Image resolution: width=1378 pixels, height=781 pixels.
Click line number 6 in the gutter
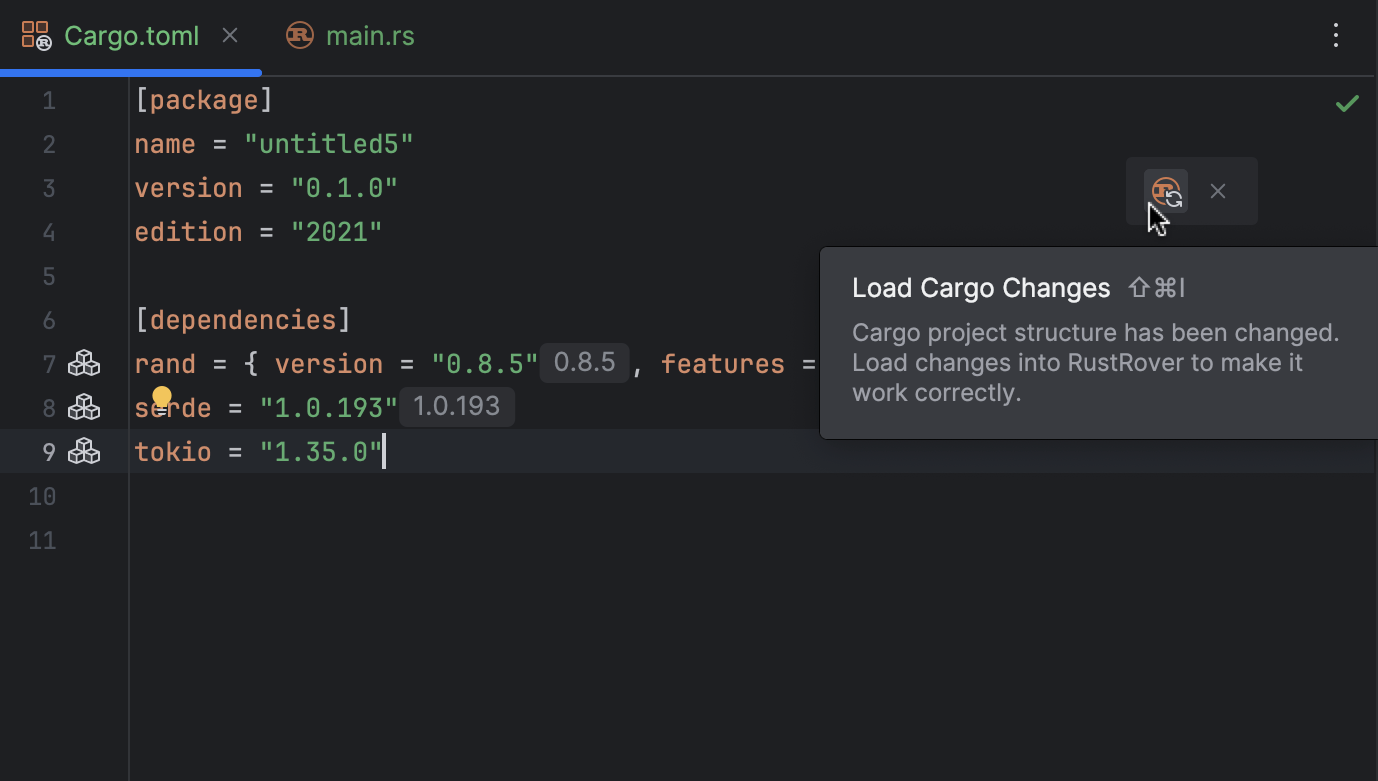tap(49, 320)
